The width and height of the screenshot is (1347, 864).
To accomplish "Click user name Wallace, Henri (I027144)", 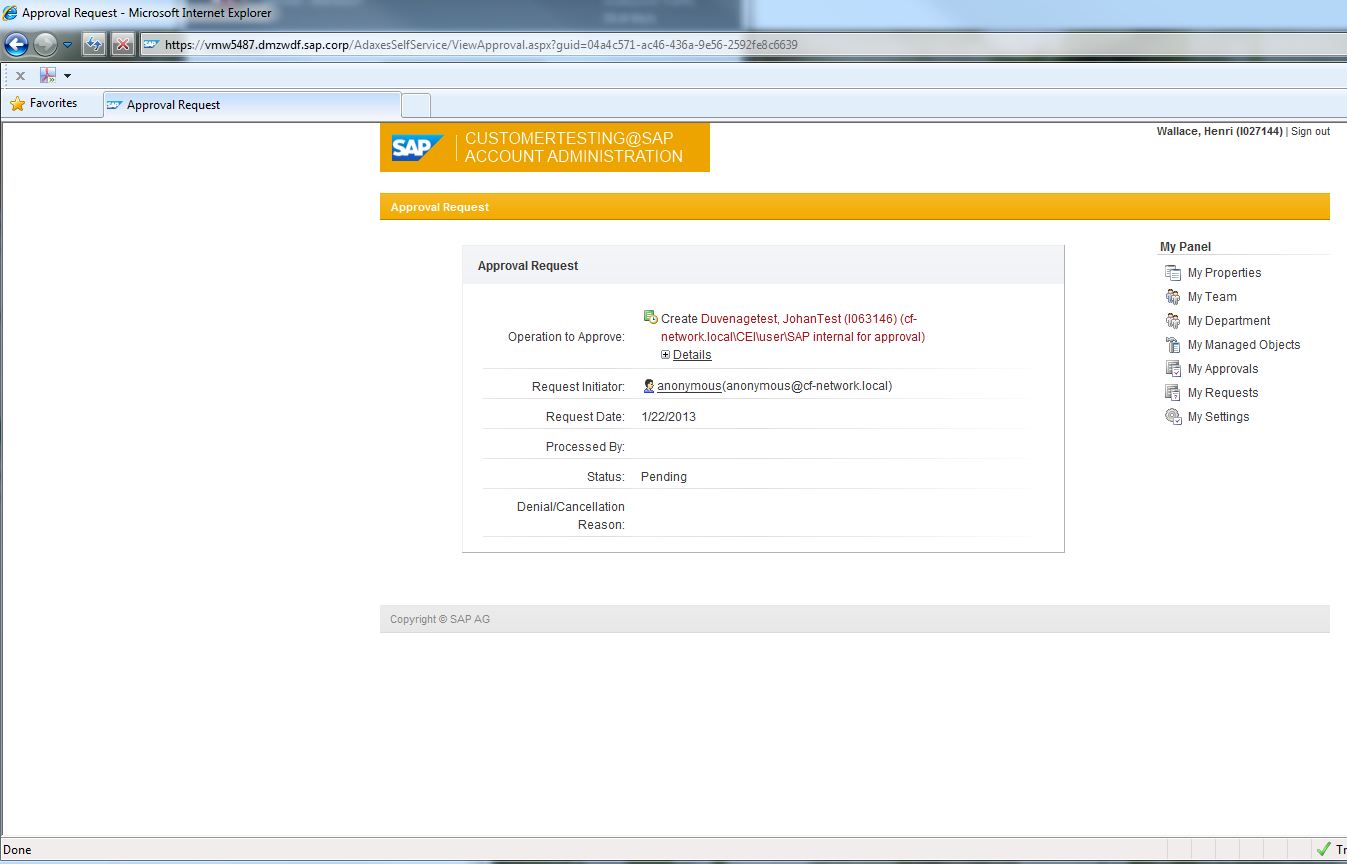I will 1219,131.
